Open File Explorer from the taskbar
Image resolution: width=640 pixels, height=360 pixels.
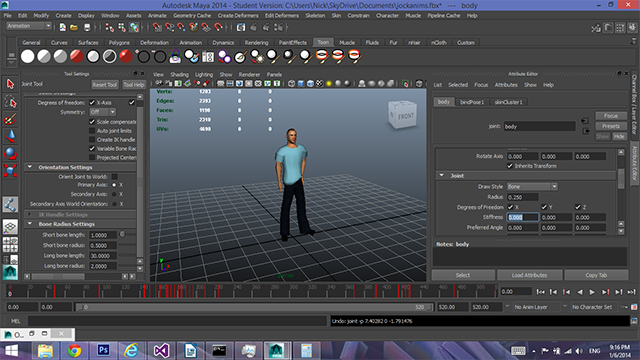coord(45,350)
